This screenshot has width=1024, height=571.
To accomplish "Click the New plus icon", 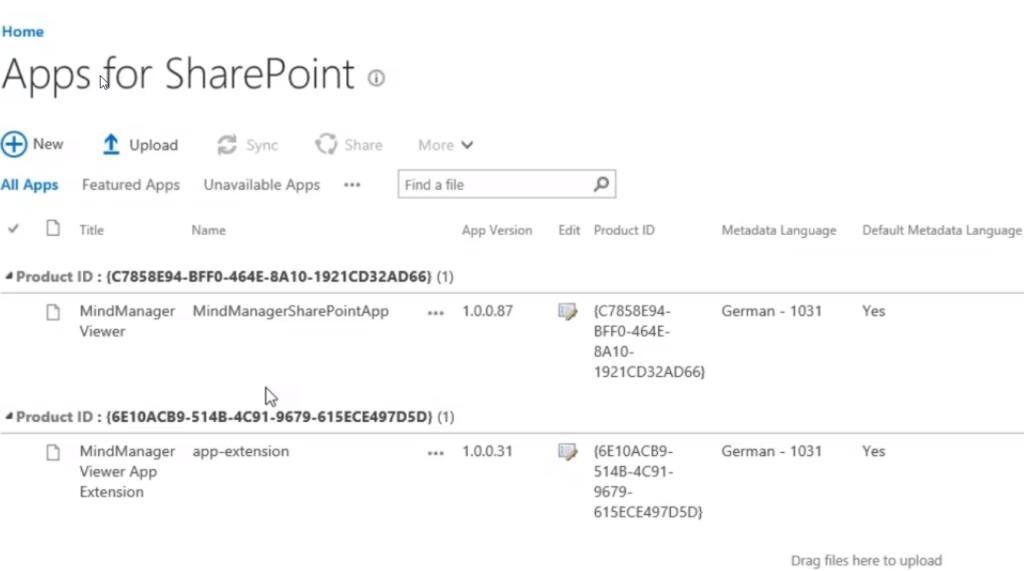I will (14, 144).
